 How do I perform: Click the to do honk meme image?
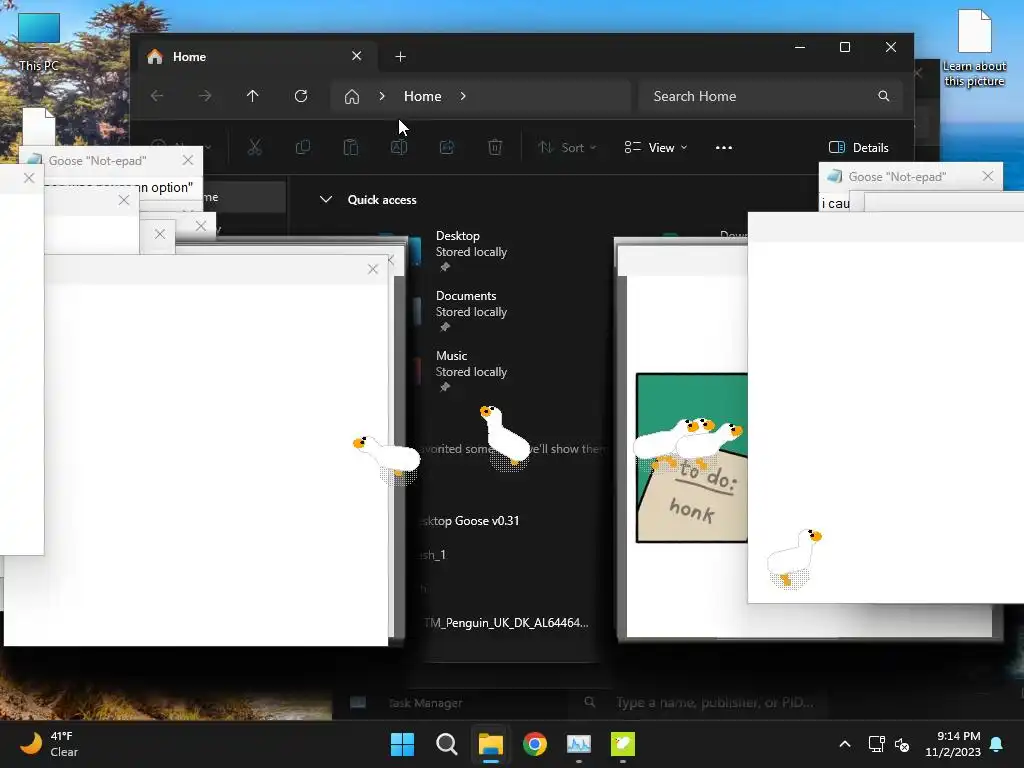pos(692,458)
